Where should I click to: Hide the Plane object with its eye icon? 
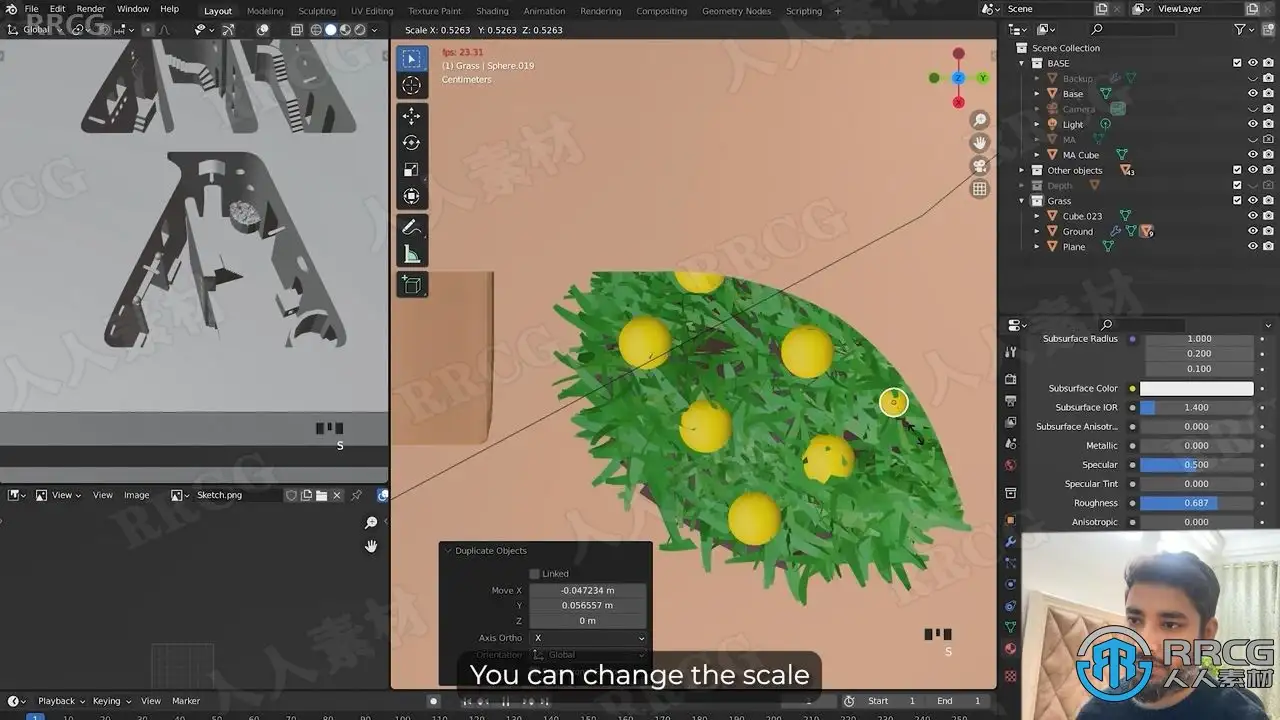(x=1253, y=246)
